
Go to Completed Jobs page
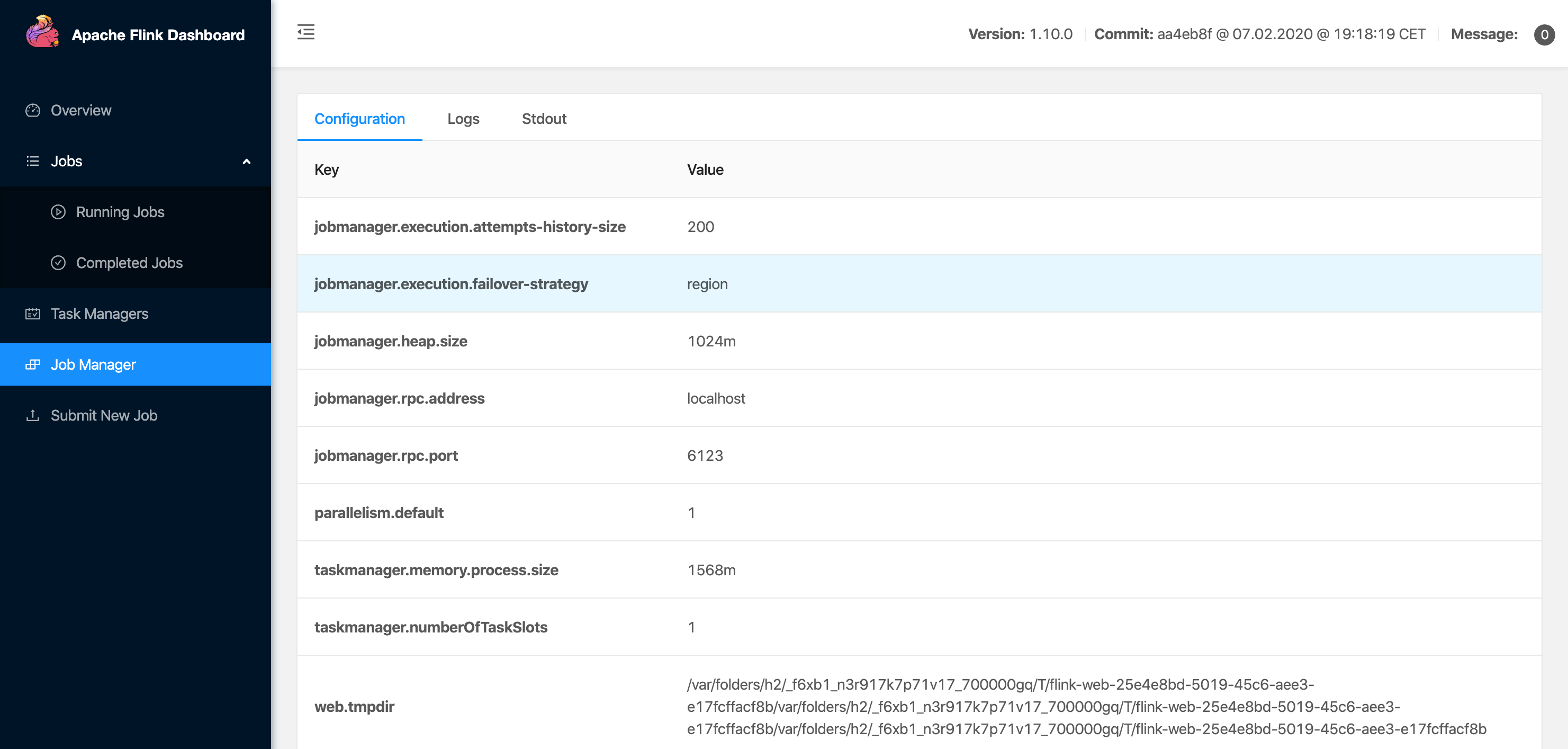point(129,263)
